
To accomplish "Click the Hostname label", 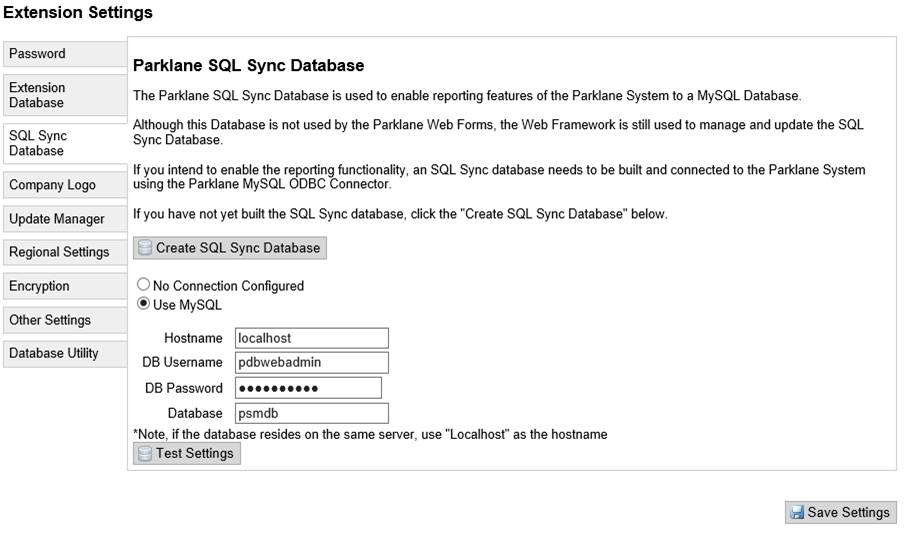I will (193, 338).
